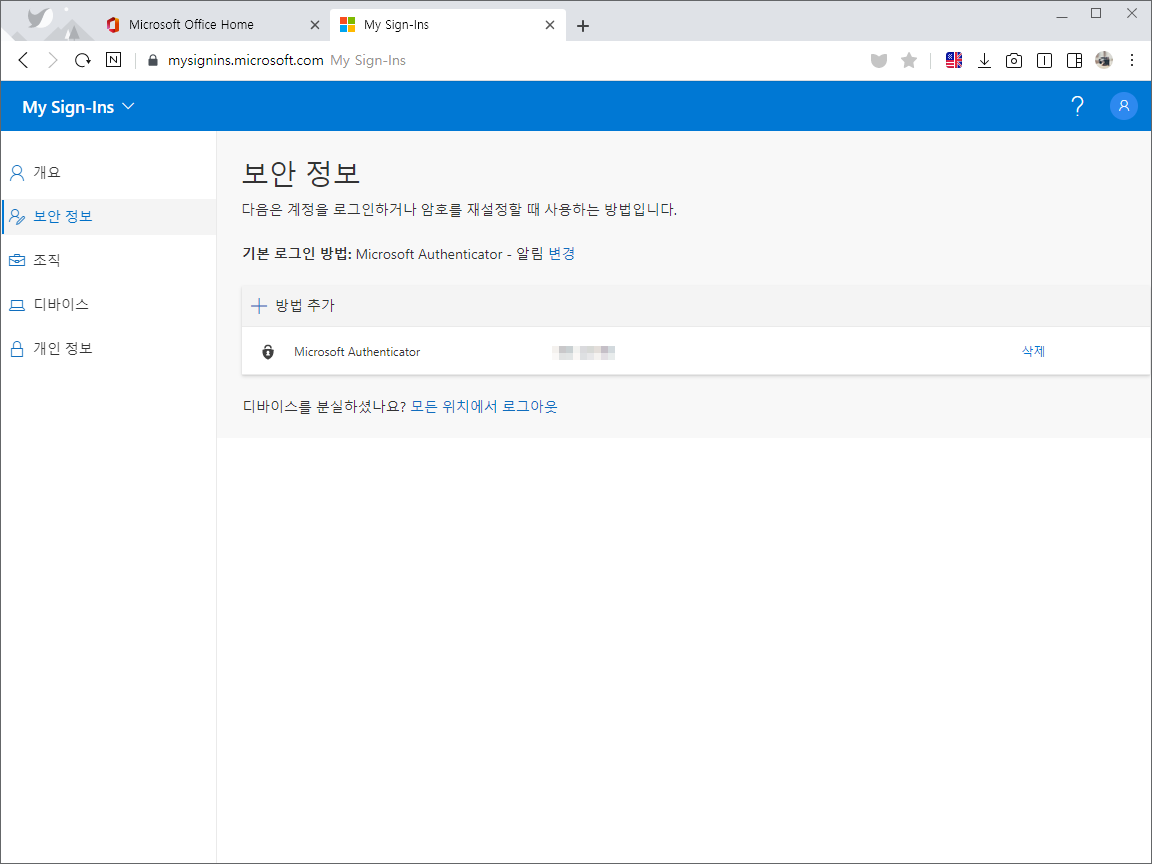
Task: Click the shield icon in address bar
Action: click(x=879, y=60)
